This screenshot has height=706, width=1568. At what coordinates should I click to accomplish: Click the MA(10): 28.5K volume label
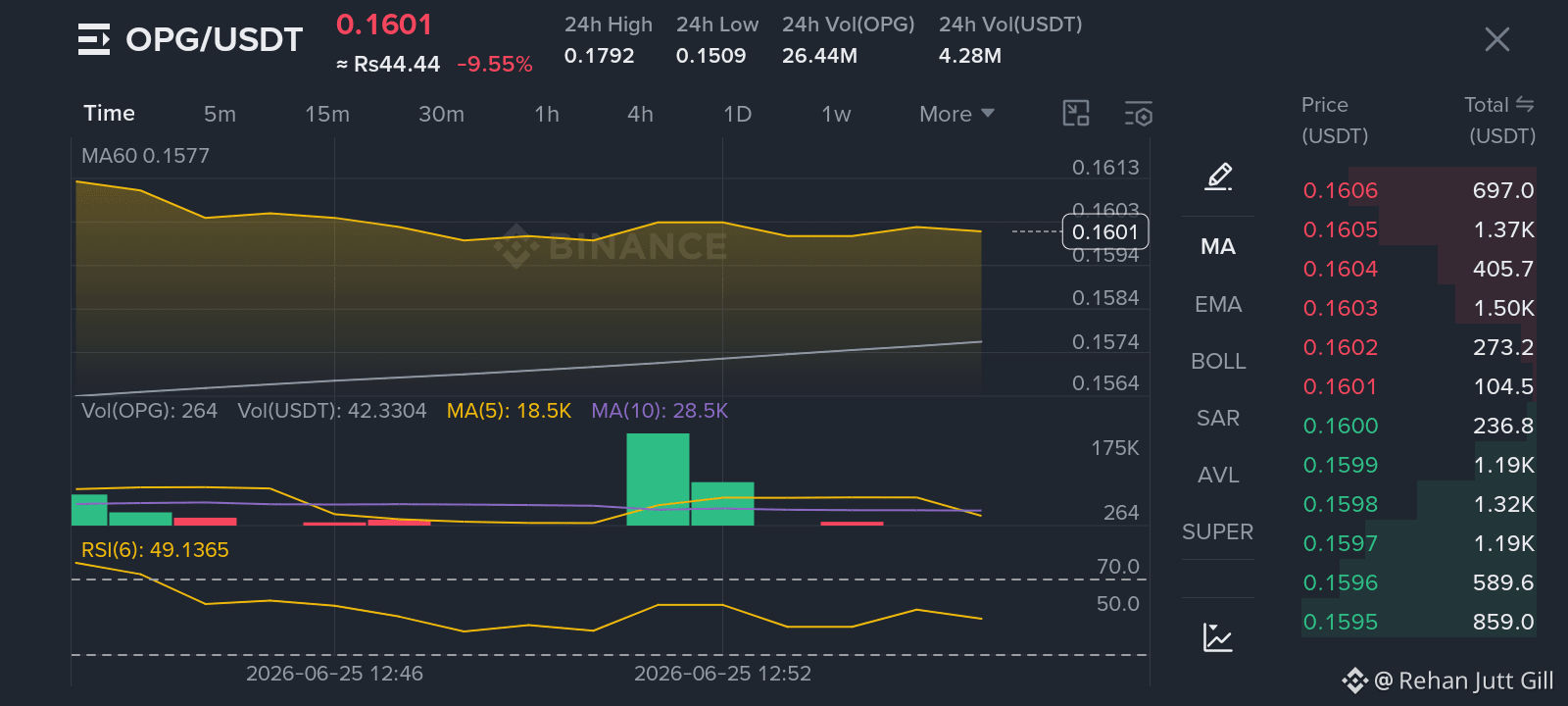click(660, 411)
